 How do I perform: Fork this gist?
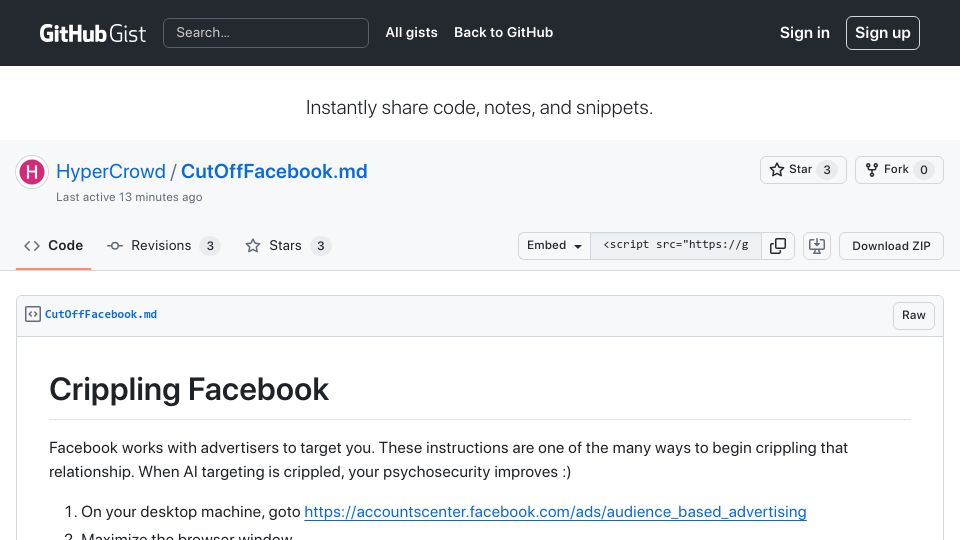coord(899,170)
